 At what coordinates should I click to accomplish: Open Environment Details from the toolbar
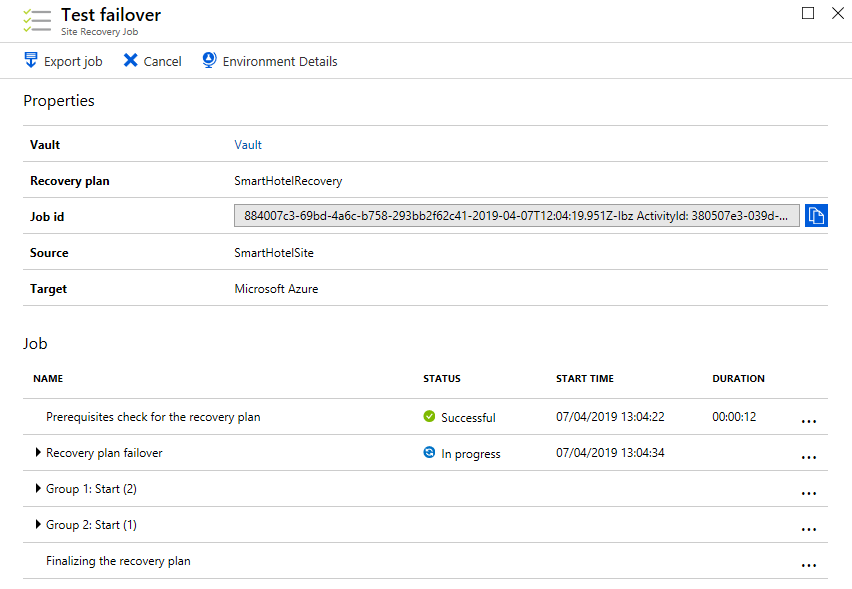tap(280, 61)
